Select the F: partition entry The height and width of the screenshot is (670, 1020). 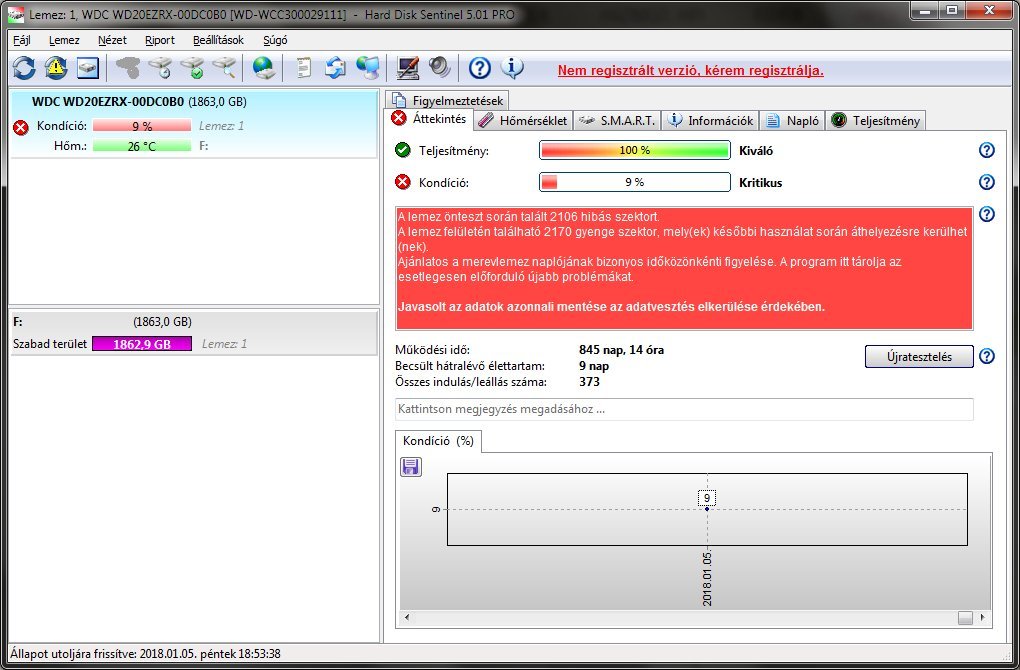(x=194, y=332)
